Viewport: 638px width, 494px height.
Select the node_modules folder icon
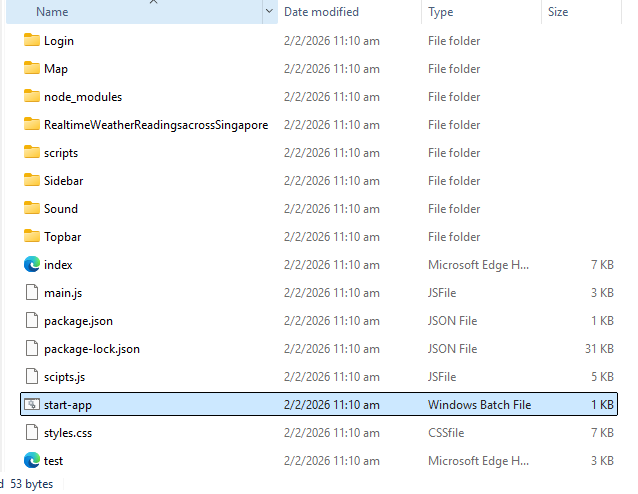[x=32, y=96]
